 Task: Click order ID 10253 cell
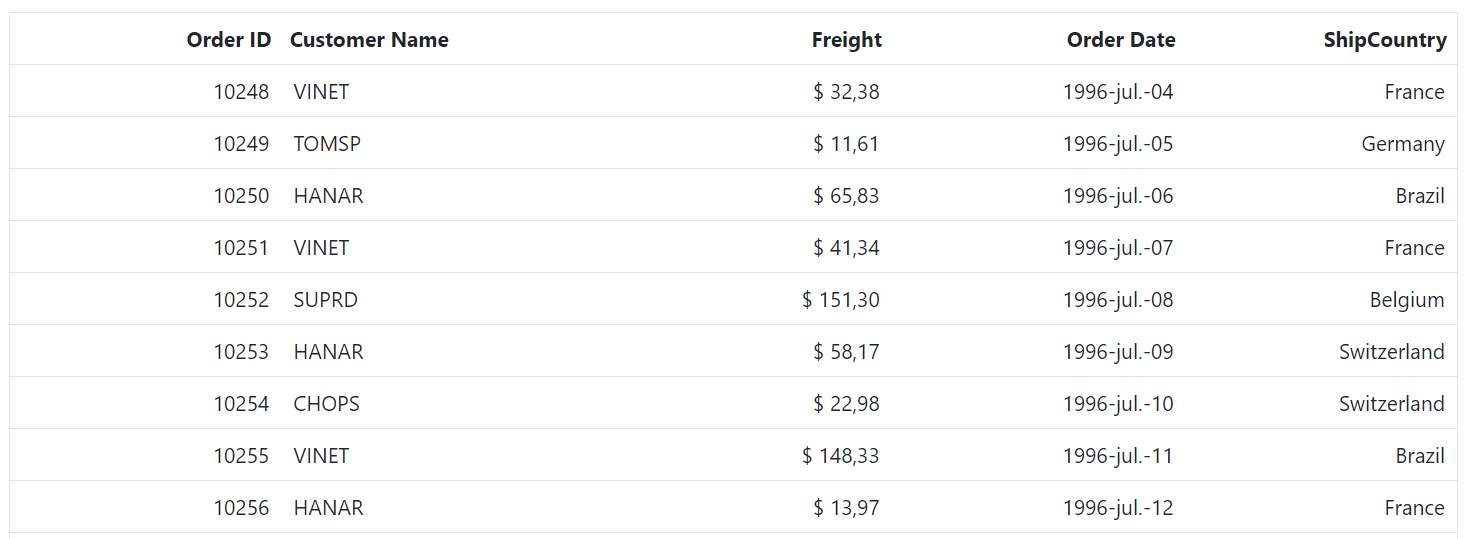[241, 352]
